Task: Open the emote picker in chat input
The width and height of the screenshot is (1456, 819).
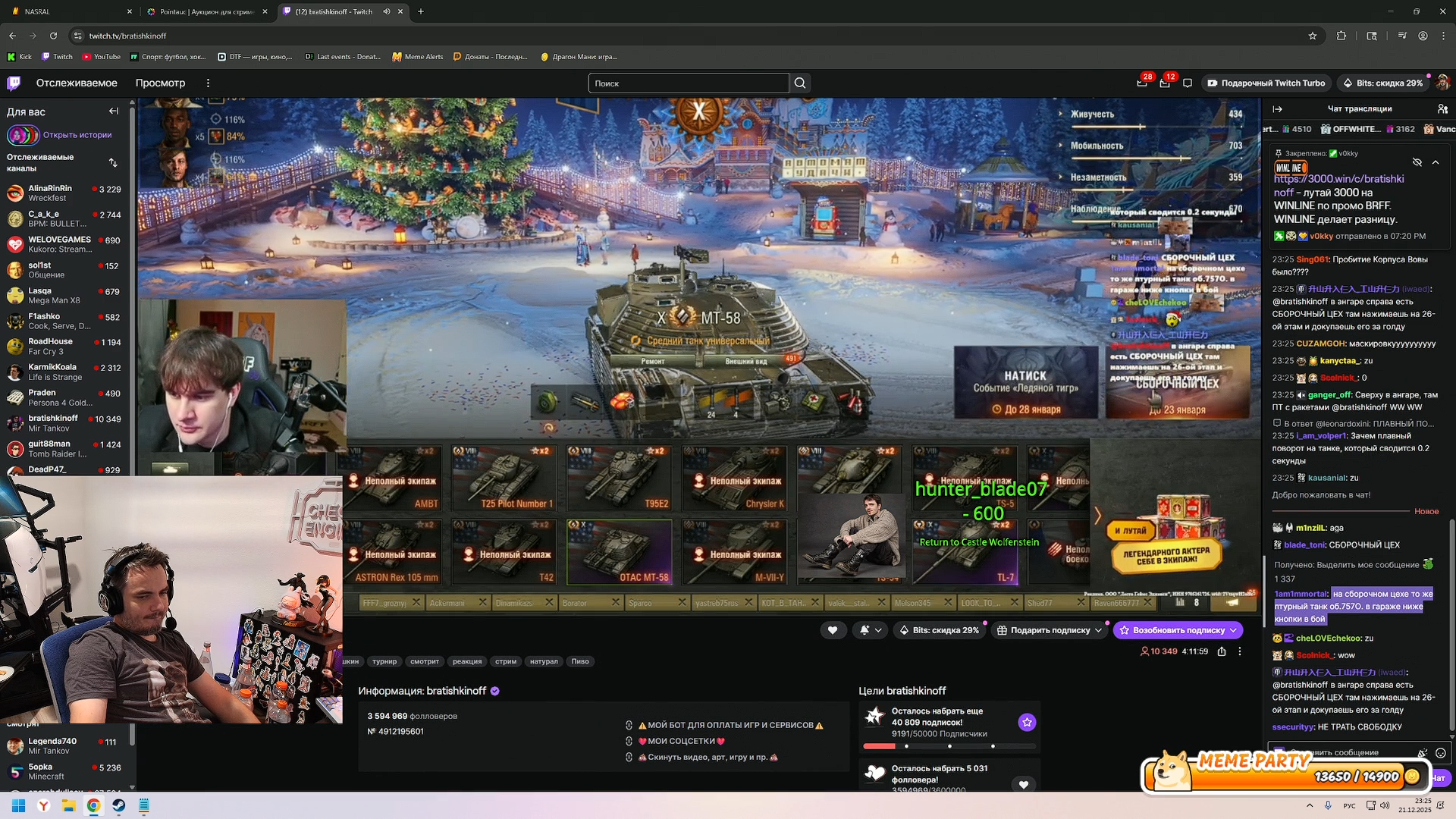Action: [1440, 753]
